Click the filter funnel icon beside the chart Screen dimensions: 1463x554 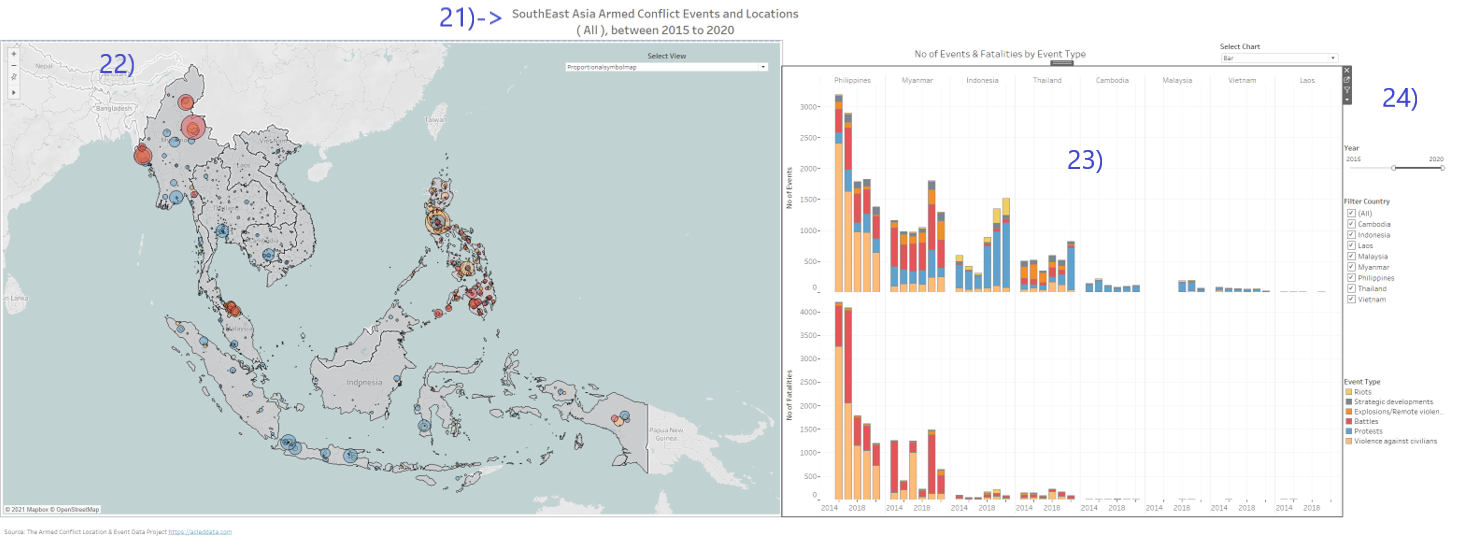[1347, 90]
